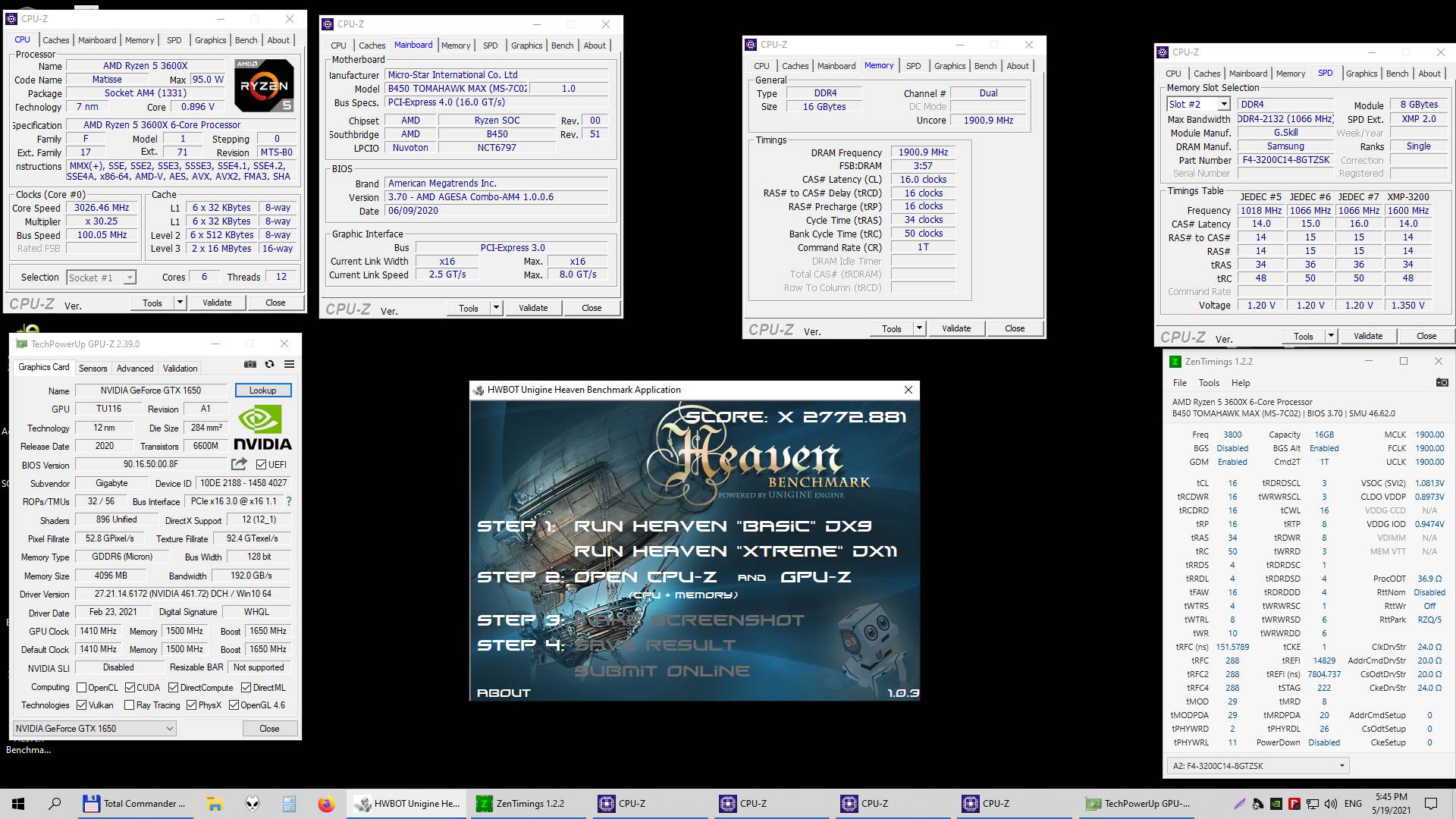Open taskbar search magnifier
Screen dimensions: 1456x819
point(55,804)
